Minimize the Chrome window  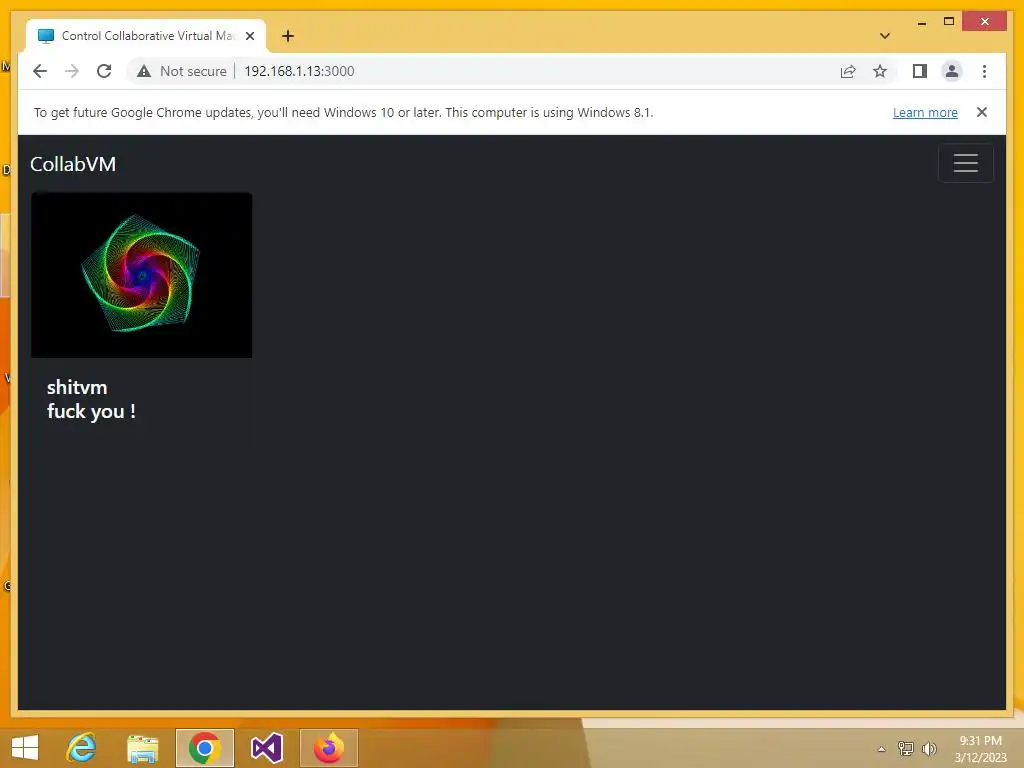pyautogui.click(x=921, y=23)
